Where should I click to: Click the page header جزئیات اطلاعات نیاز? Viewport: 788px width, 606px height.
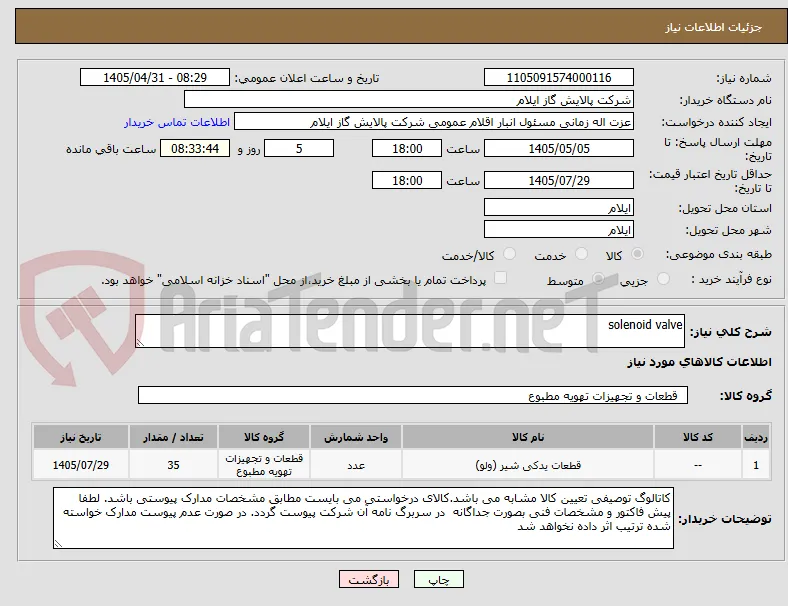(713, 27)
